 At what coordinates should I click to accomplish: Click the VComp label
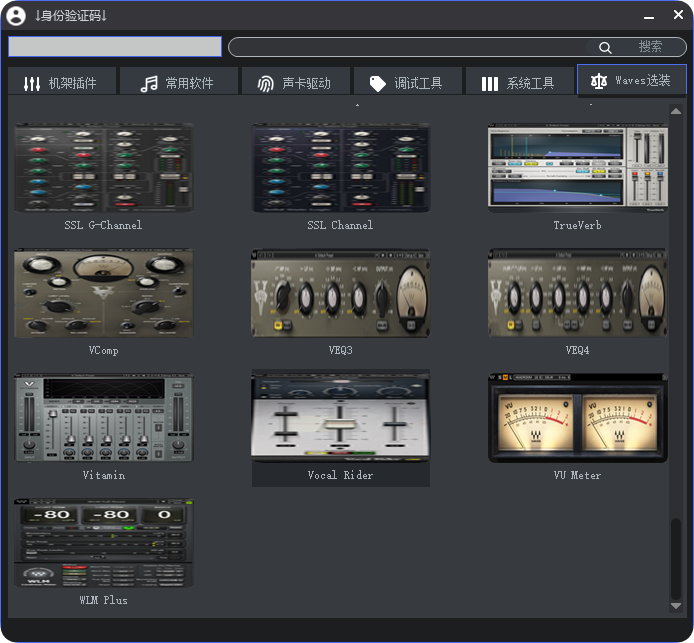tap(104, 350)
